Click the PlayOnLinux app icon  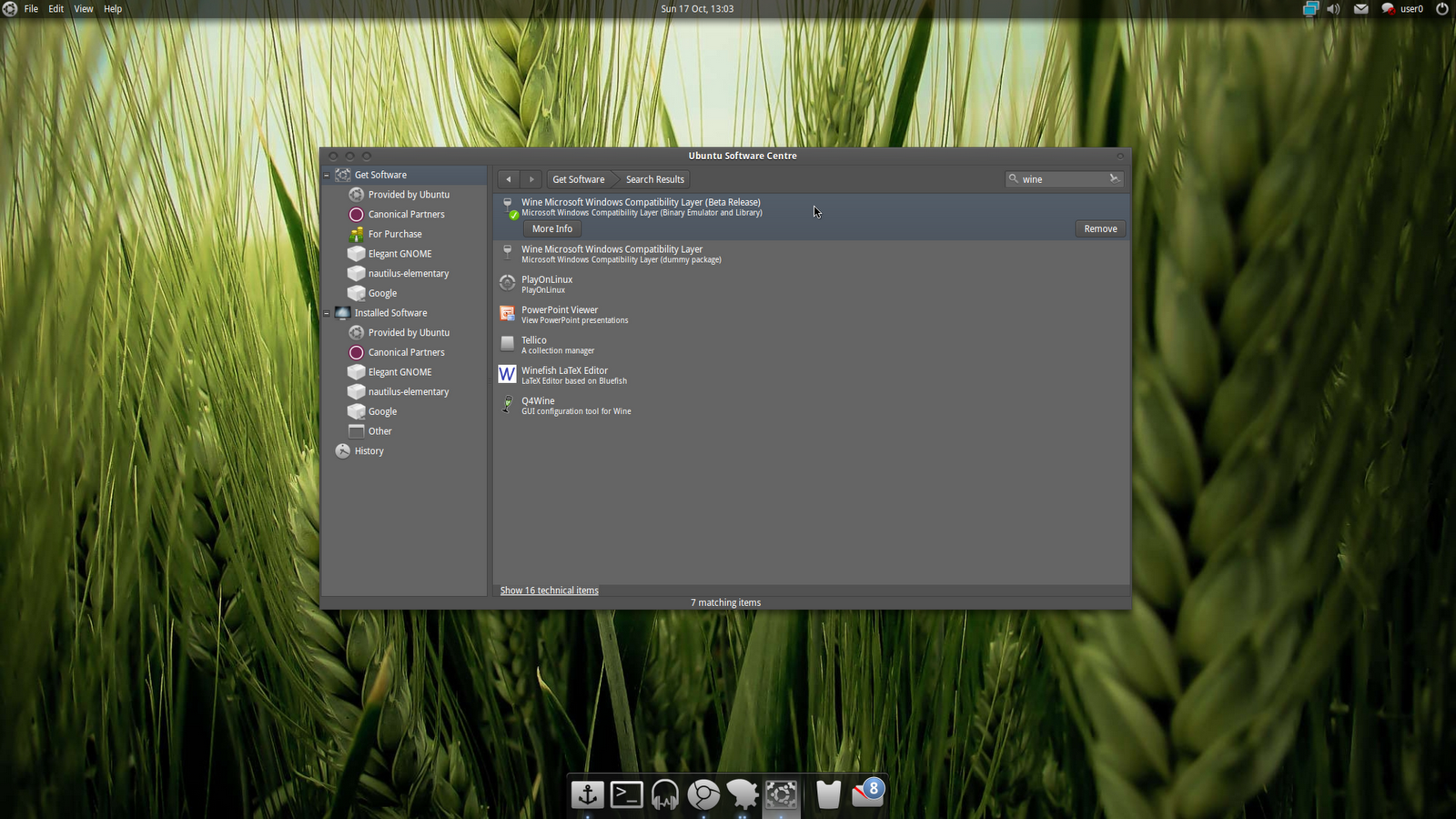point(508,283)
